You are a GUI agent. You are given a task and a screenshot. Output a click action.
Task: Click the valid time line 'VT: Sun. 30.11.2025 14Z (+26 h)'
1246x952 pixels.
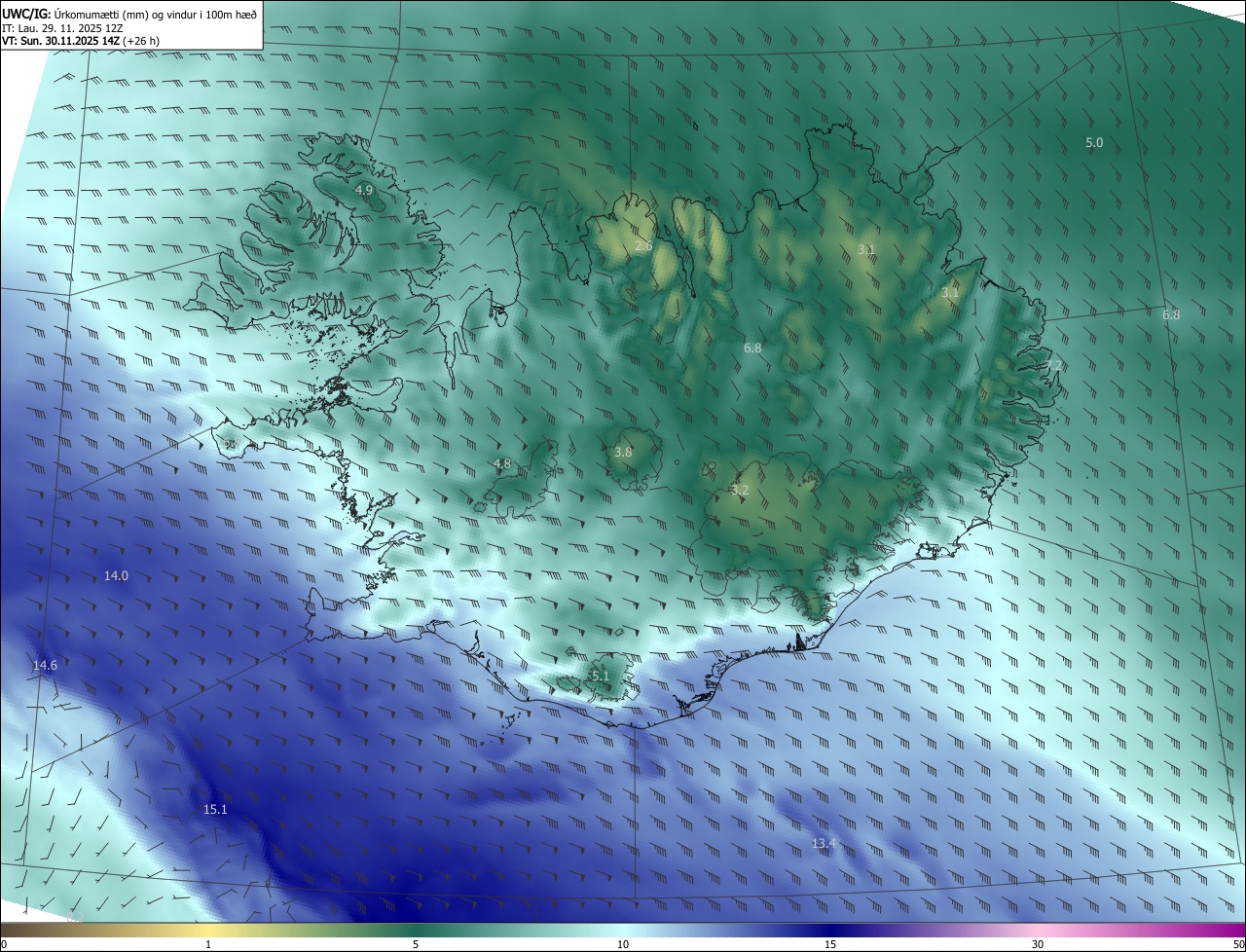click(81, 42)
